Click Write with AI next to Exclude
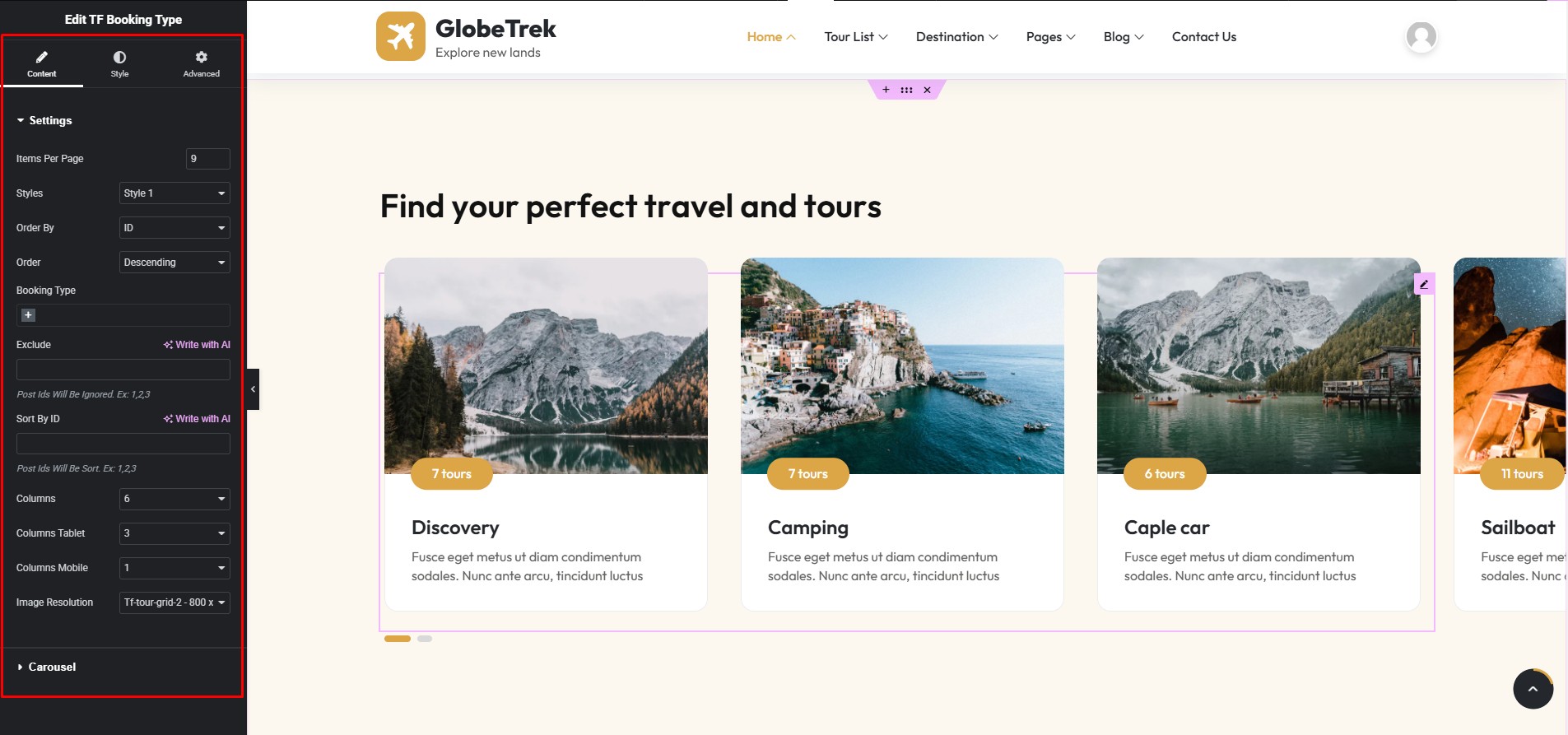Viewport: 1568px width, 735px height. (197, 345)
